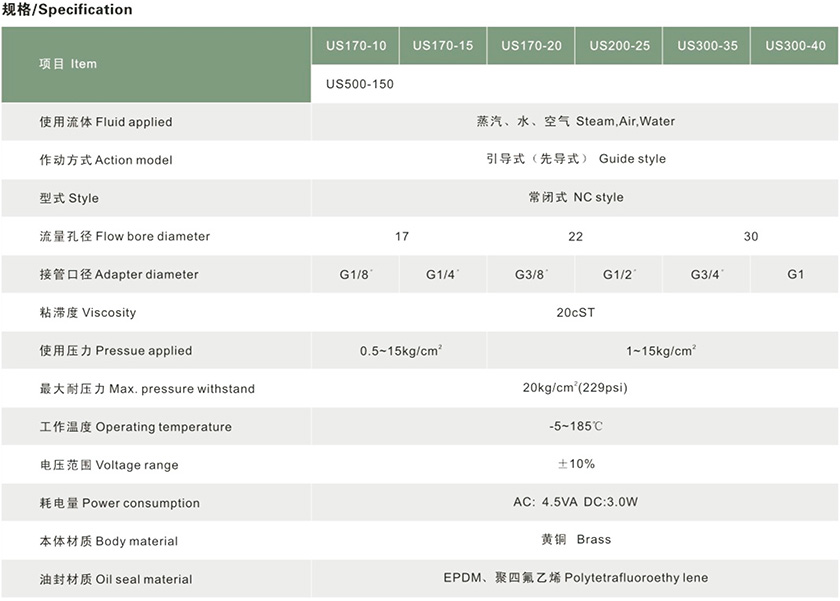The height and width of the screenshot is (601, 840).
Task: Click the US170-10 model column header
Action: tap(356, 46)
